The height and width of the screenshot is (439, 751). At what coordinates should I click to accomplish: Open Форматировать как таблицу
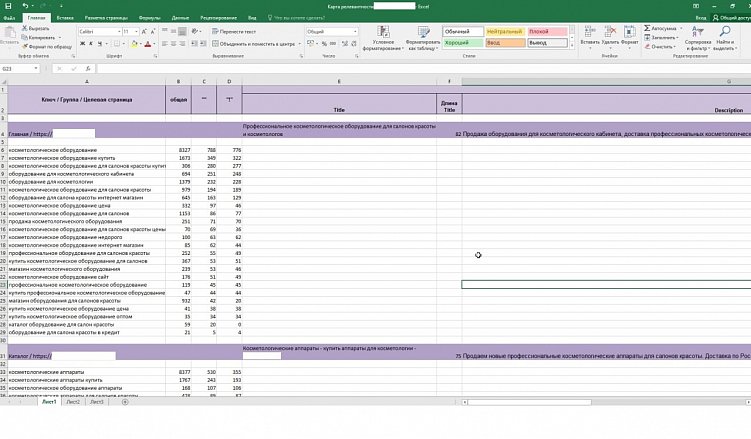(424, 39)
